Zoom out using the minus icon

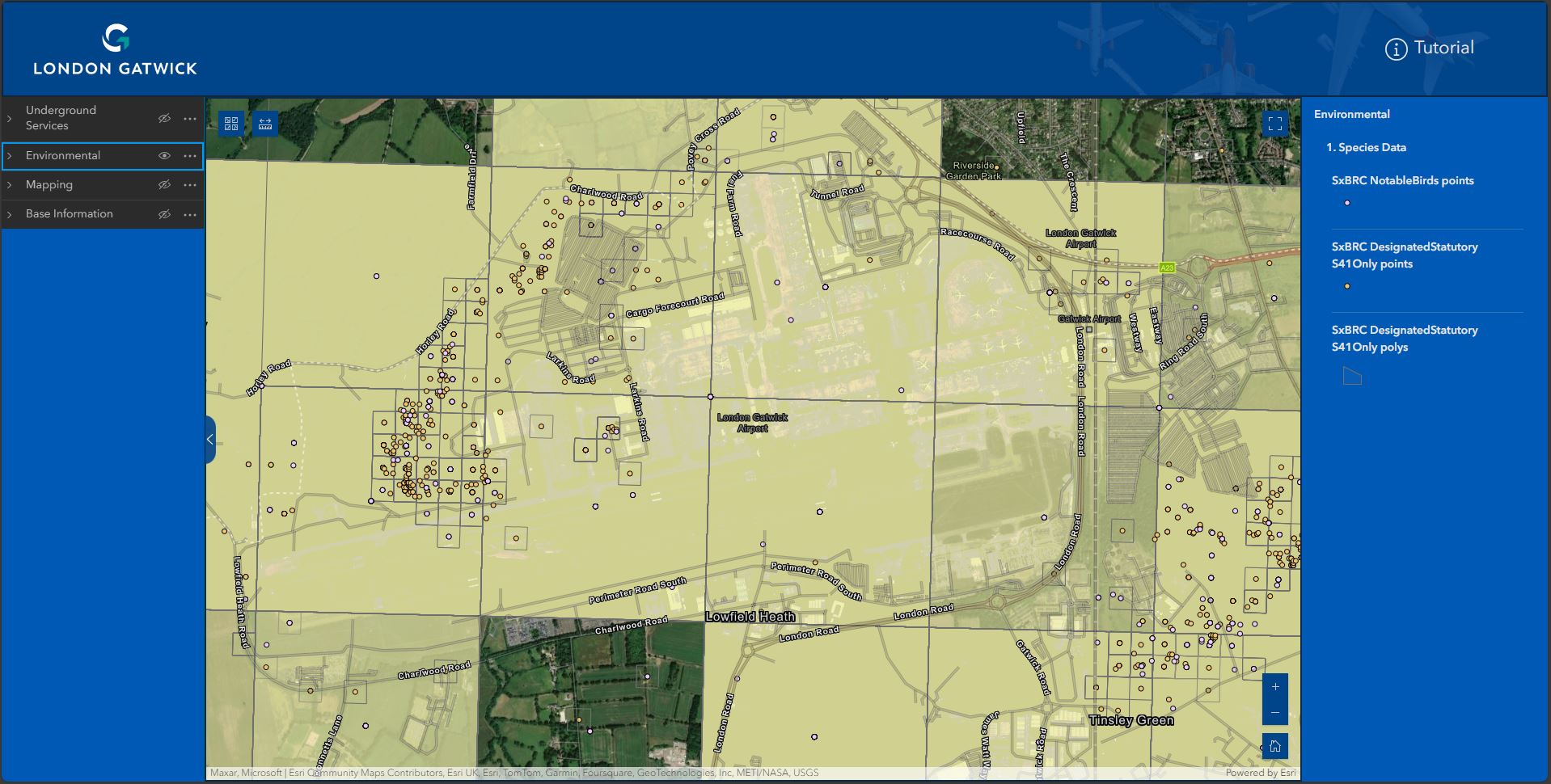(x=1274, y=712)
